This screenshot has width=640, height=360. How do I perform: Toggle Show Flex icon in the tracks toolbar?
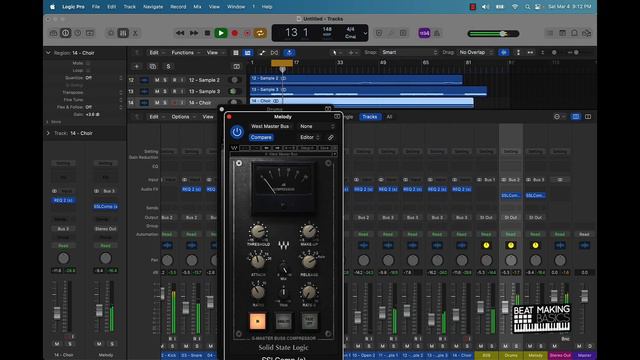(274, 53)
